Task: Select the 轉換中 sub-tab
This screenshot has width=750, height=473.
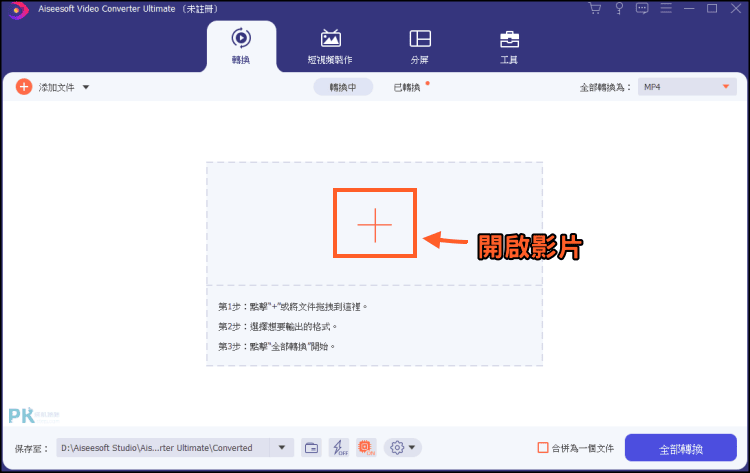Action: [x=343, y=87]
